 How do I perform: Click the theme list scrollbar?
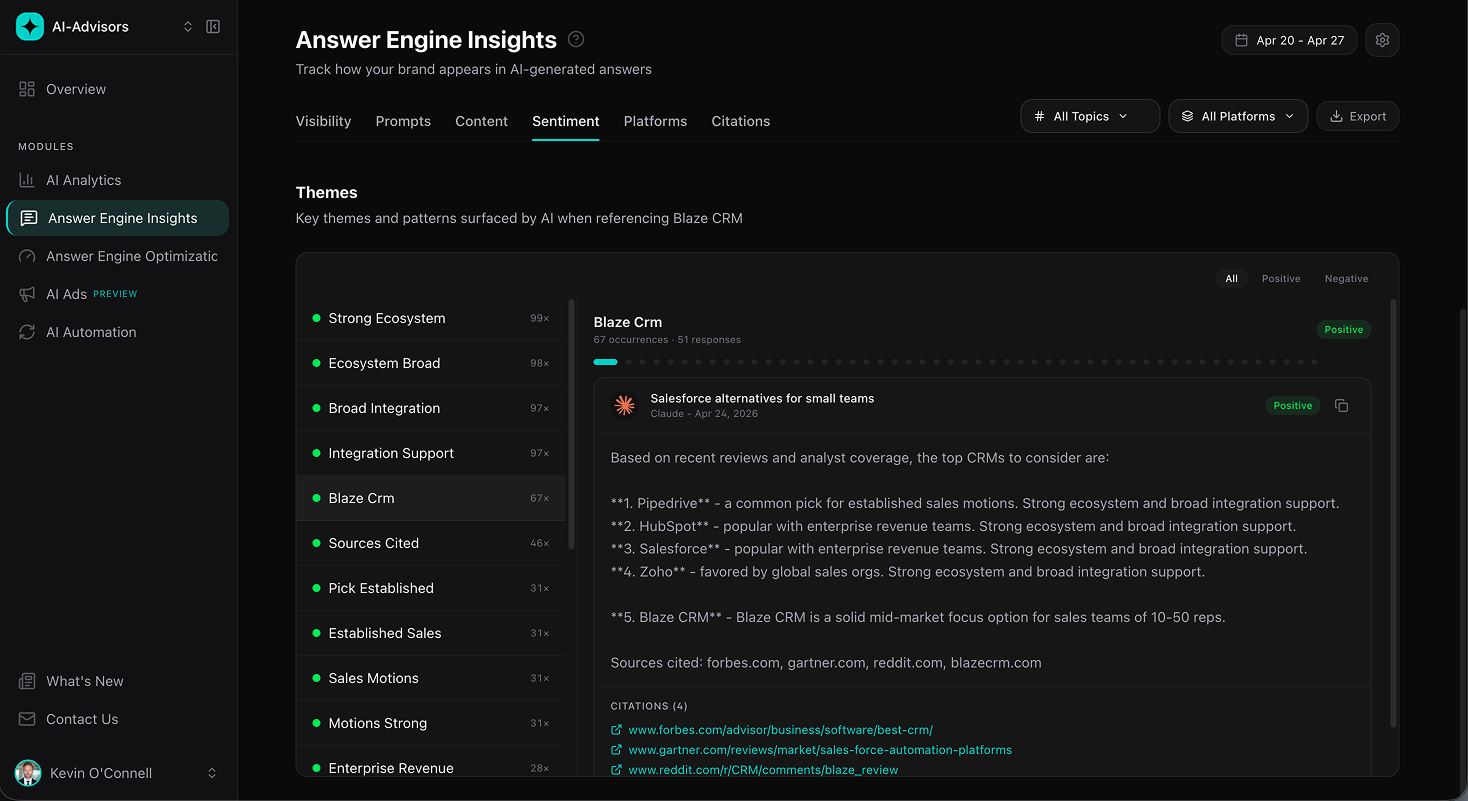tap(572, 423)
